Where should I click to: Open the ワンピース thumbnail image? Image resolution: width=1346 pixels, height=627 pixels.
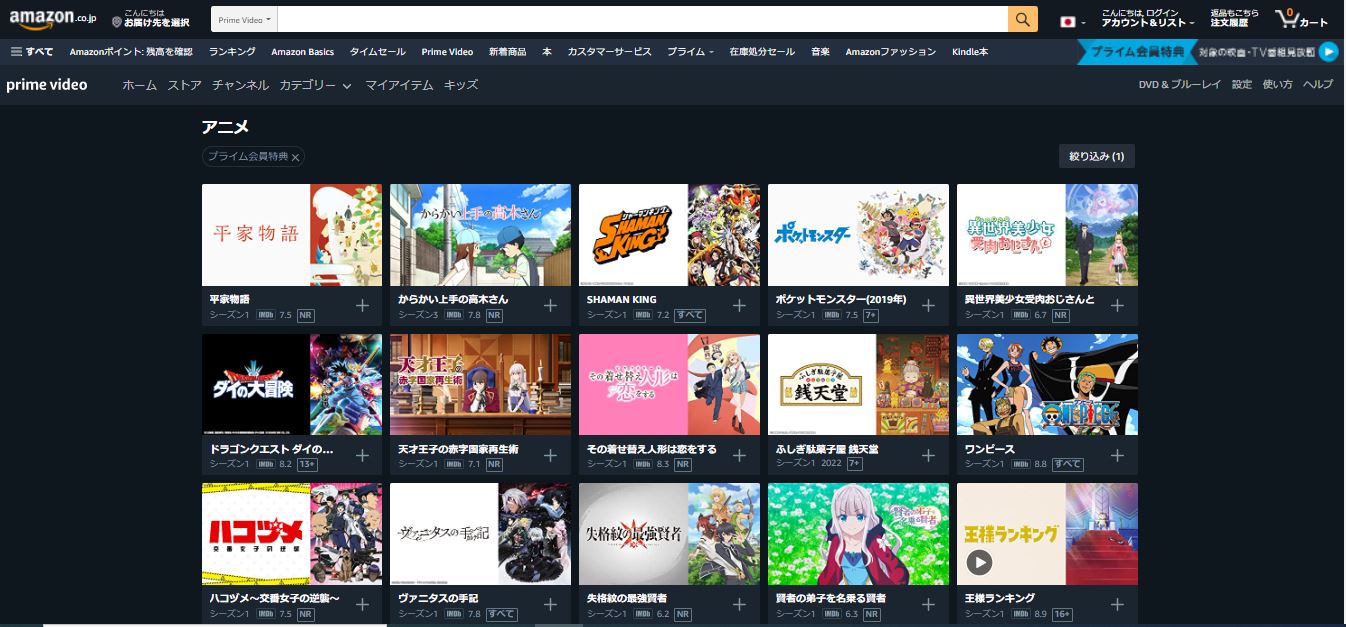click(x=1047, y=385)
